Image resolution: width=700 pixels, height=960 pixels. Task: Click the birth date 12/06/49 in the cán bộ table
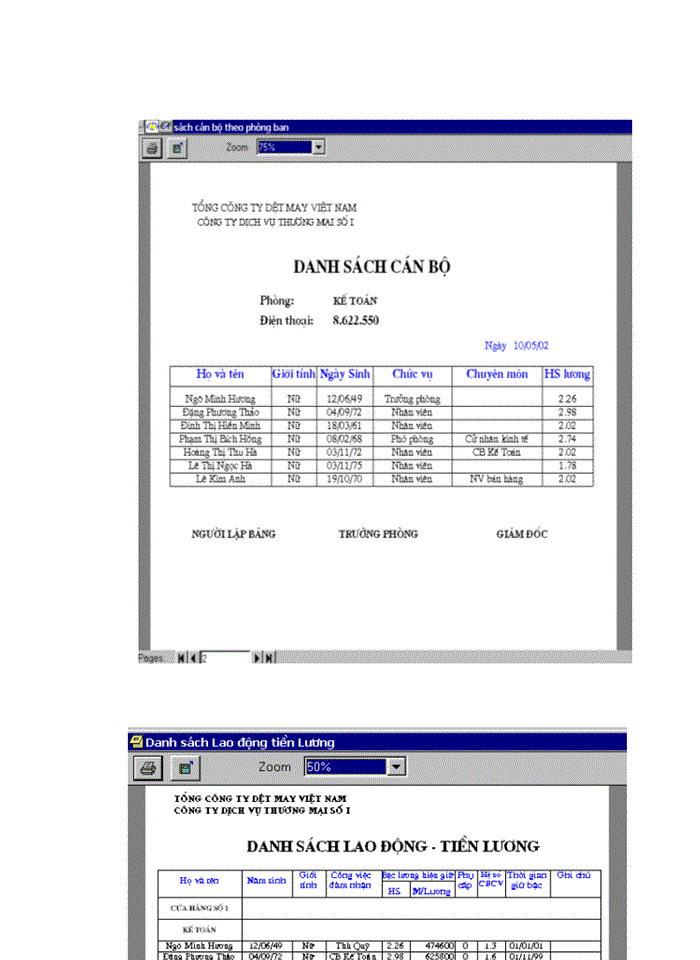coord(344,399)
